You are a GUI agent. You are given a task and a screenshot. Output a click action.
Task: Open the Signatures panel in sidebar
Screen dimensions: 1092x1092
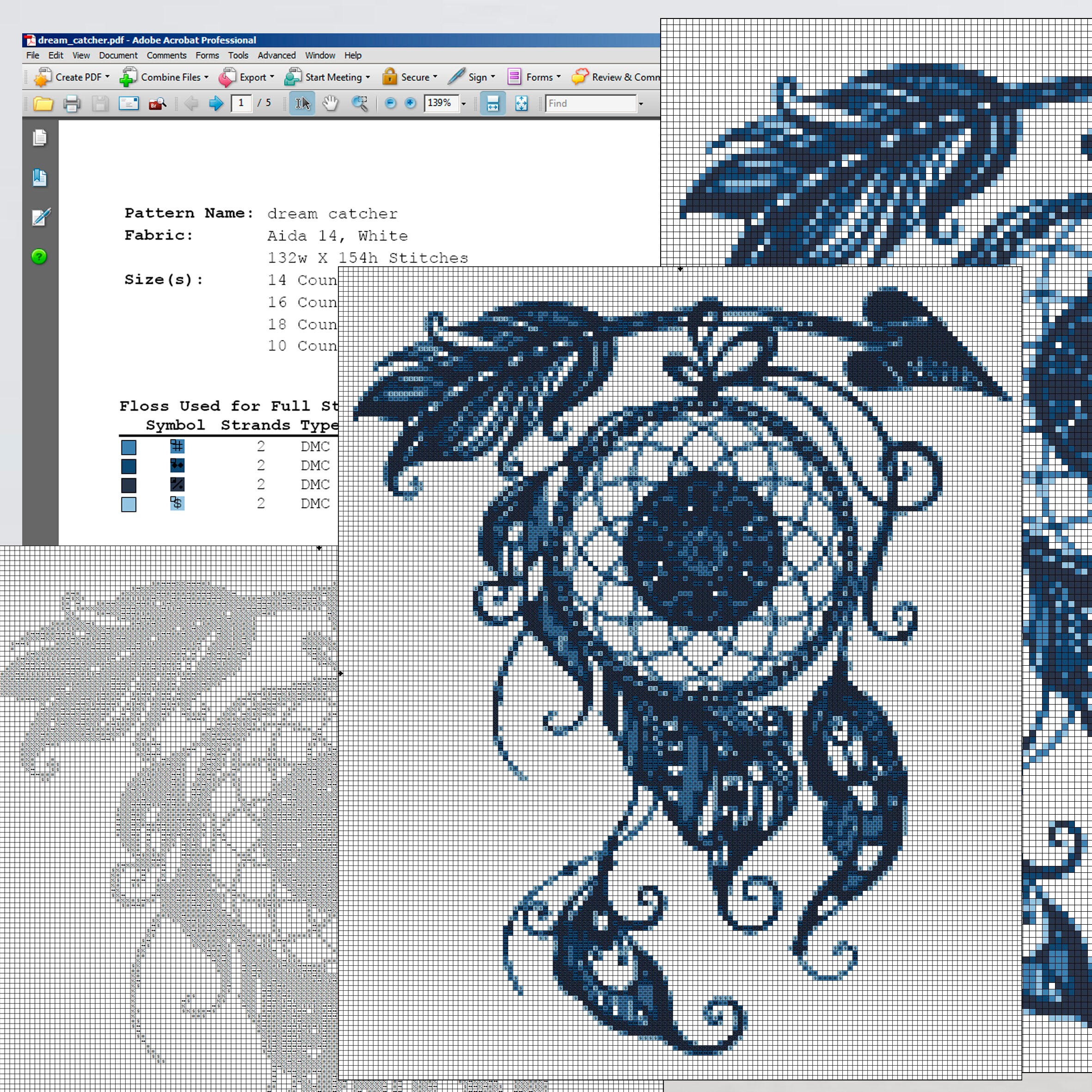click(x=41, y=217)
